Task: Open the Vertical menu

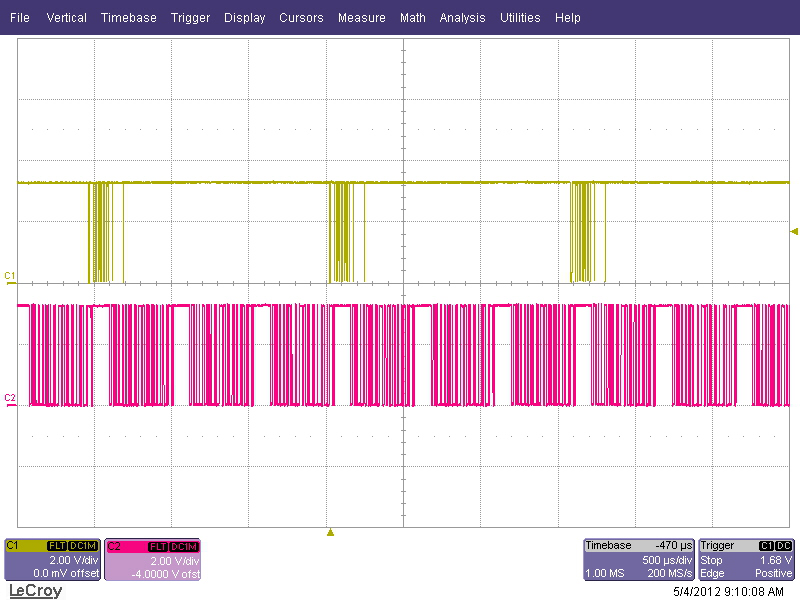Action: 66,17
